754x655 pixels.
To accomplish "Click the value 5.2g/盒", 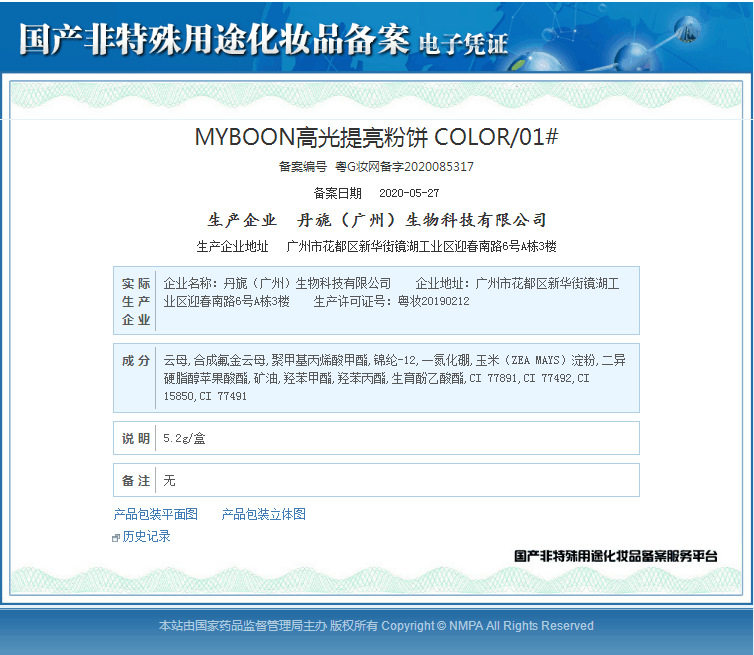I will tap(184, 439).
